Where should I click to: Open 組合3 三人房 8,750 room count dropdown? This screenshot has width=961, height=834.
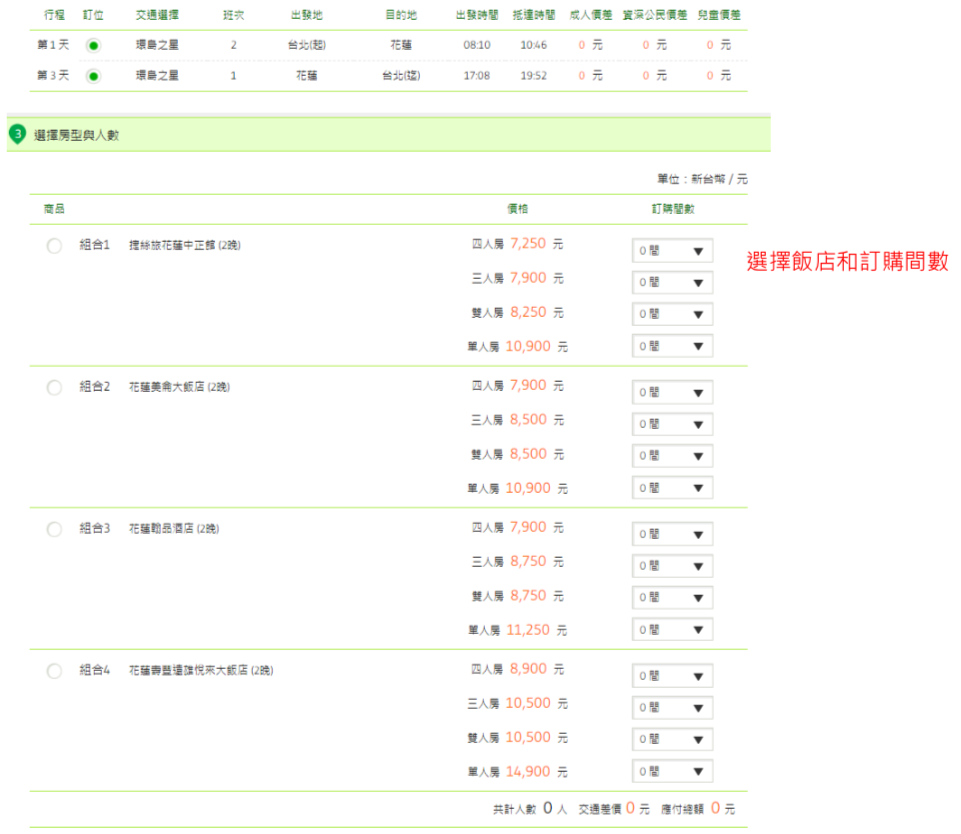(x=672, y=566)
